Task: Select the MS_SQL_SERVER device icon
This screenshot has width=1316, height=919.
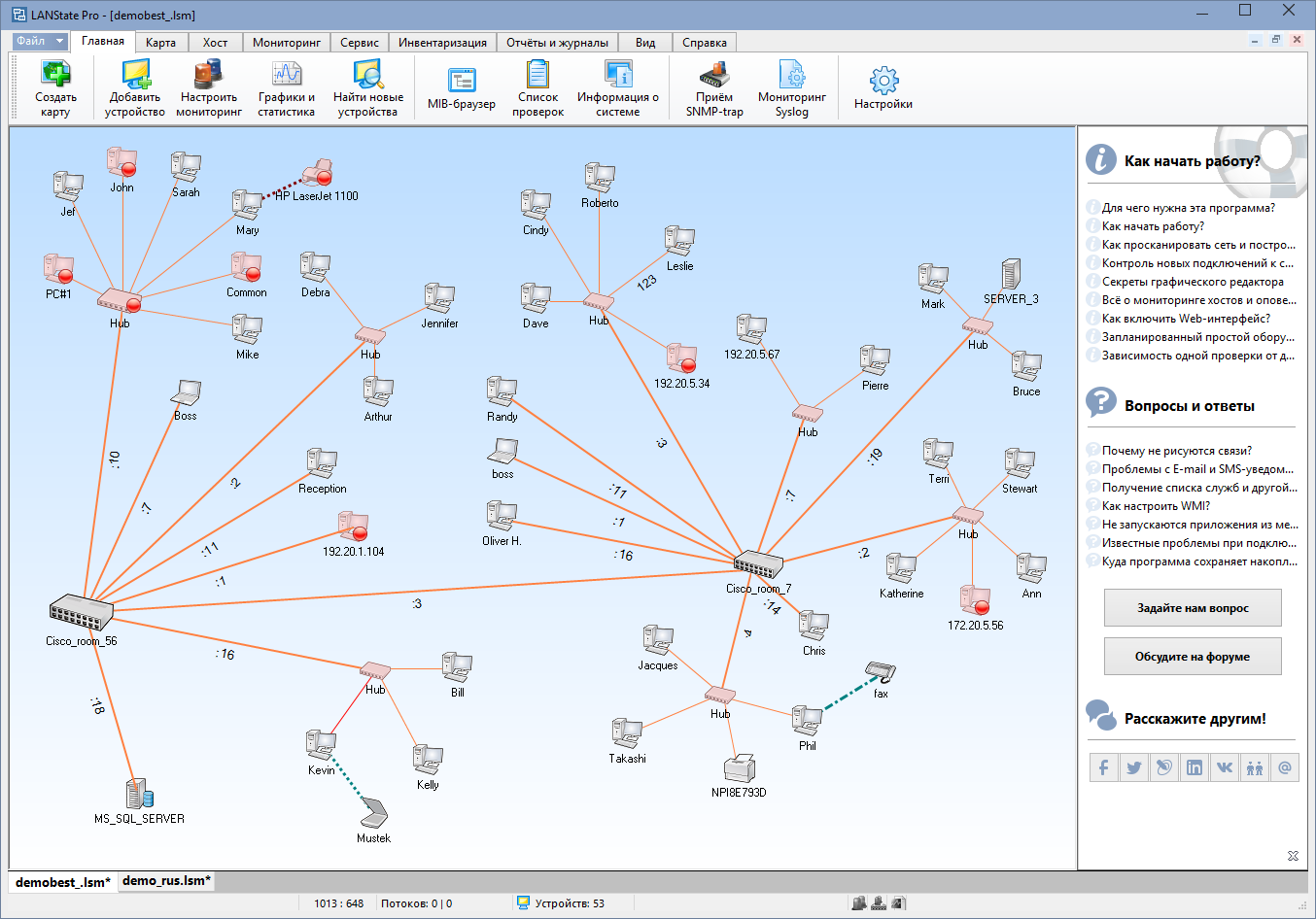Action: 140,794
